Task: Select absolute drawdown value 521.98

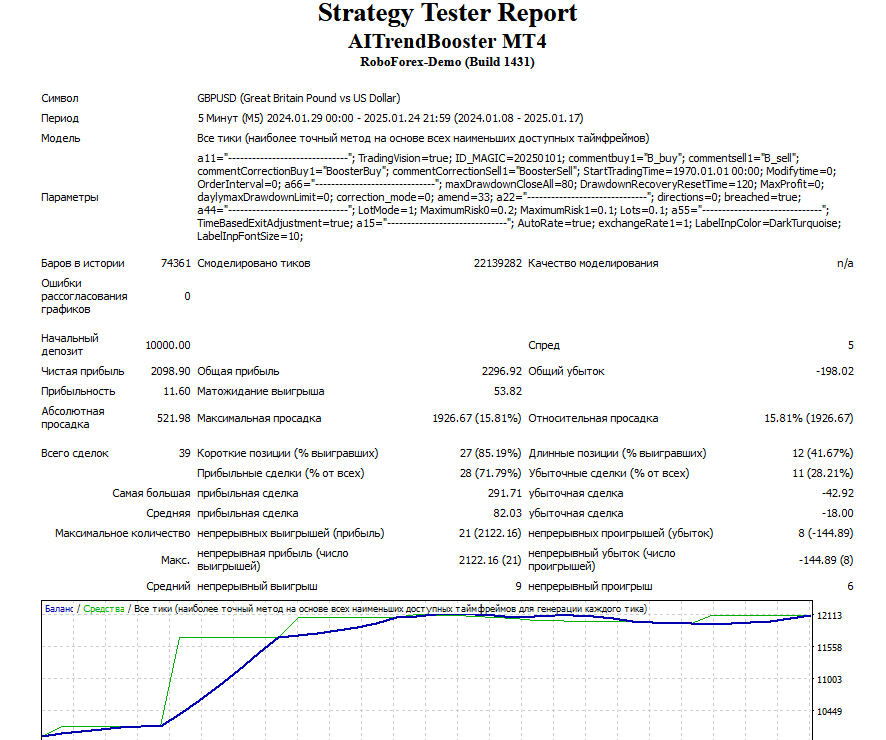Action: (173, 419)
